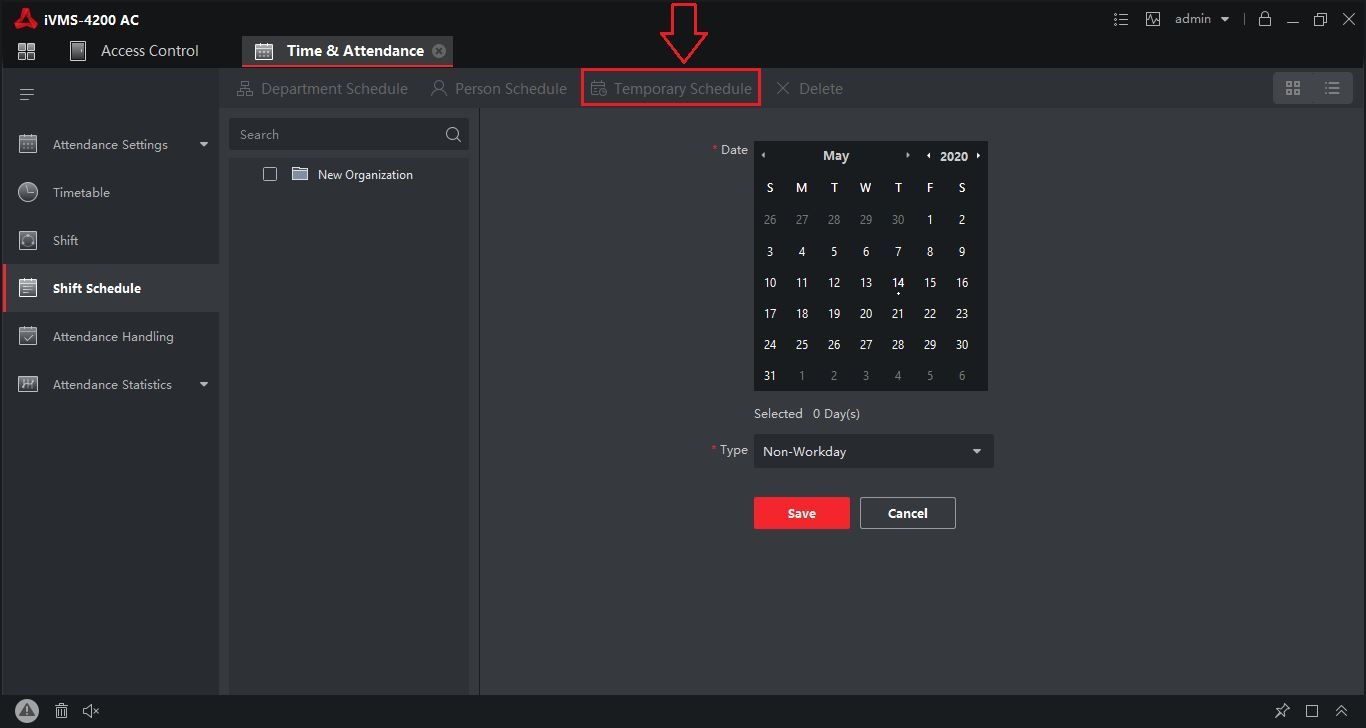Go to next month in calendar
Viewport: 1366px width, 728px height.
click(x=908, y=156)
